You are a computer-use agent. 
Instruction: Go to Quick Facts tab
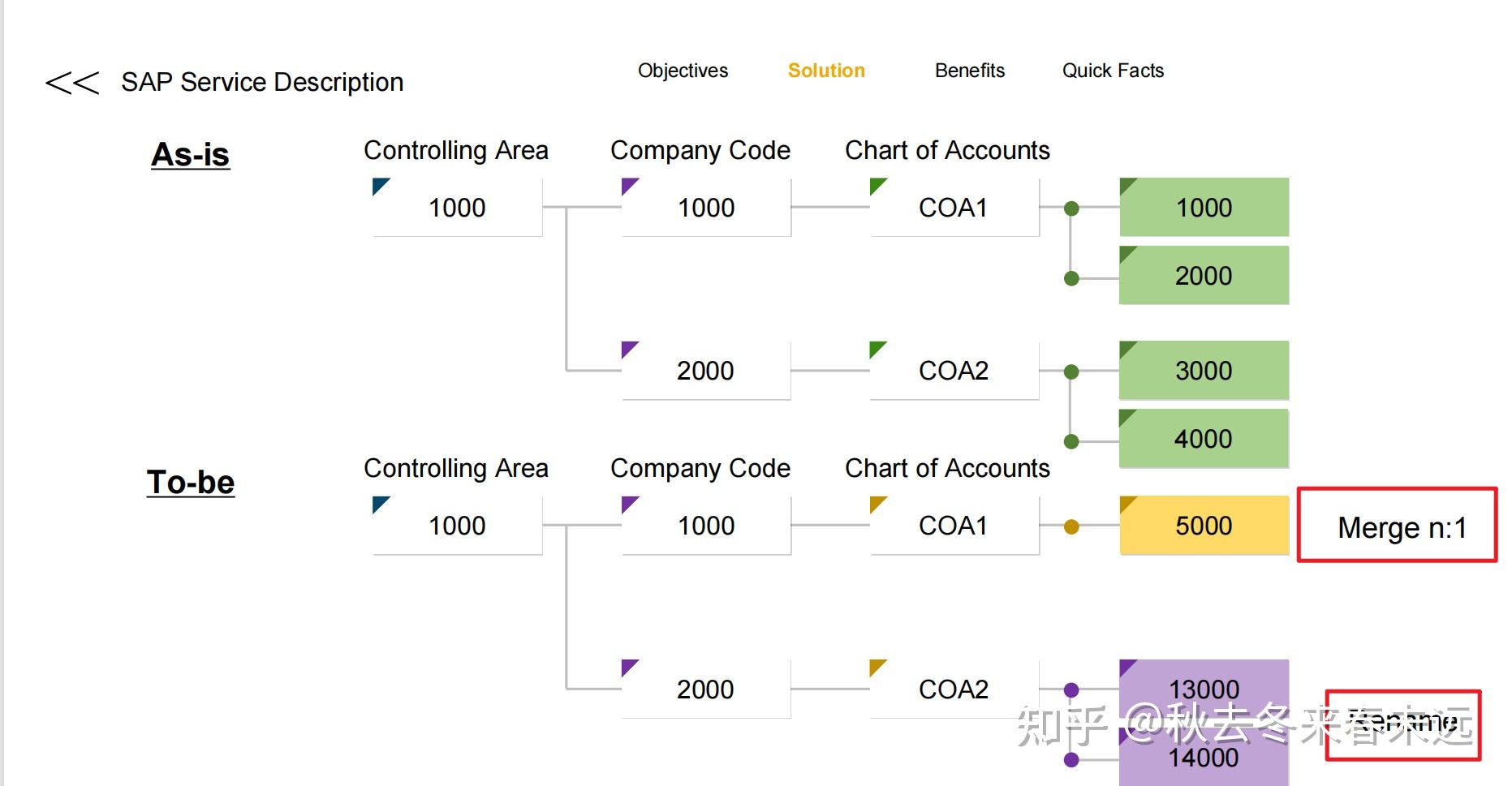click(1113, 71)
